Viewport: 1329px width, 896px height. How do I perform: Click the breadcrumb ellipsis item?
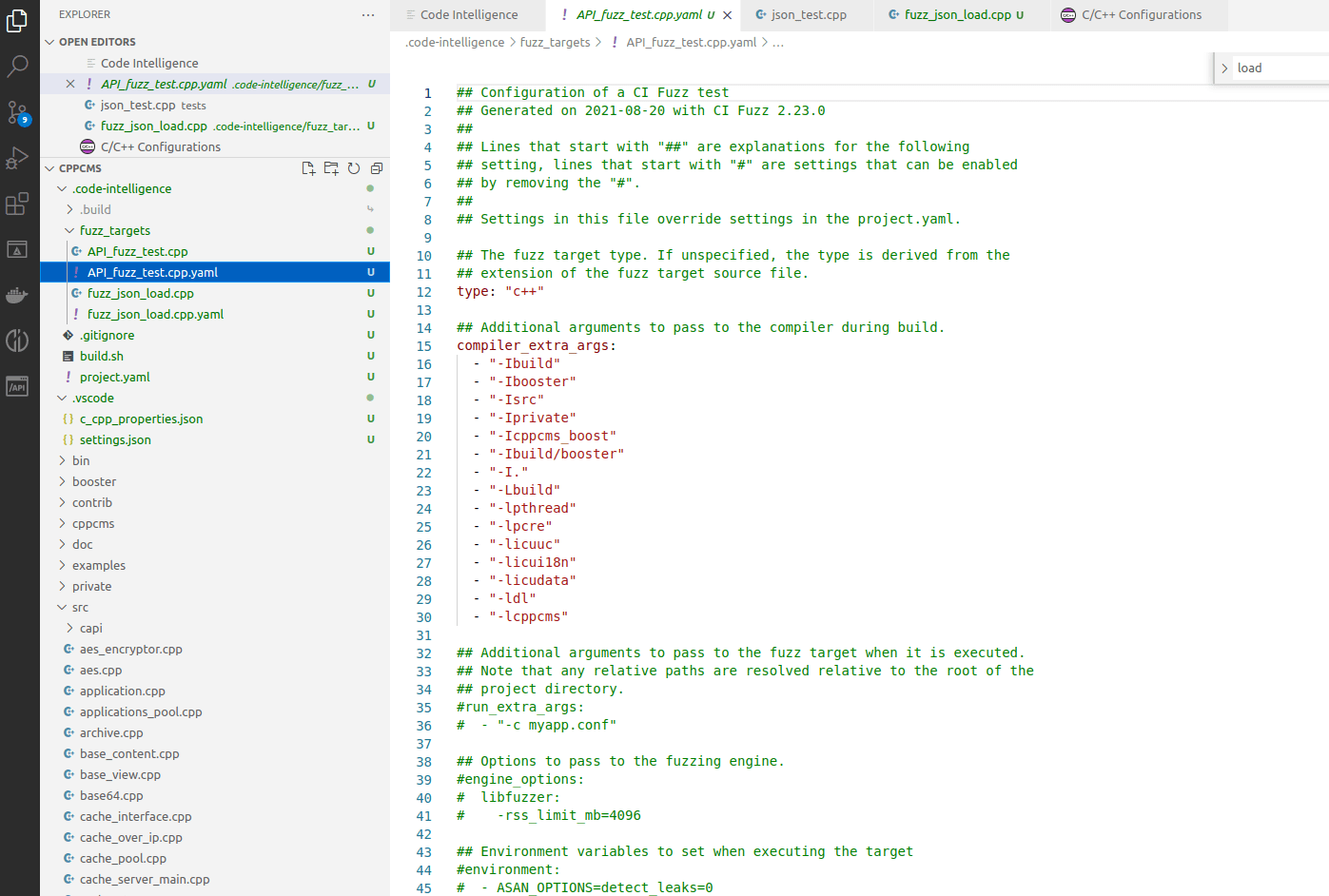(778, 43)
